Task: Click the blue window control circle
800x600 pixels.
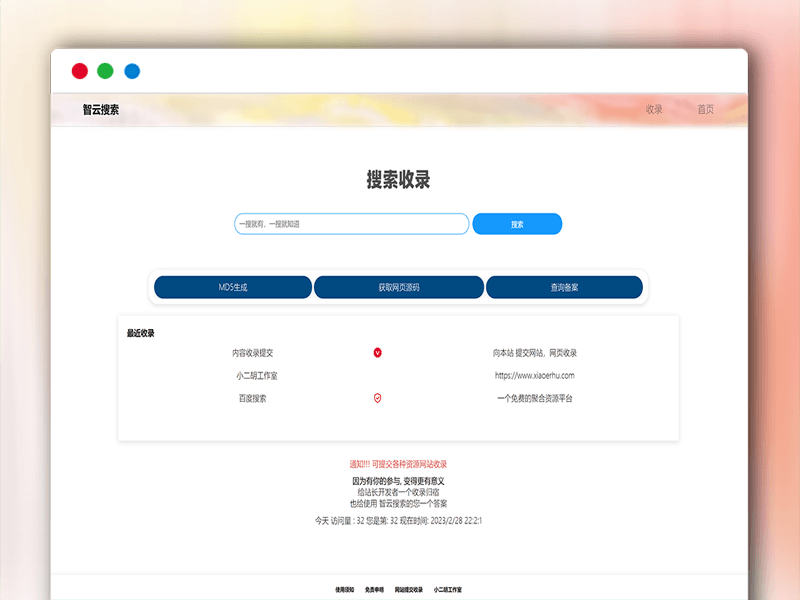Action: click(131, 71)
